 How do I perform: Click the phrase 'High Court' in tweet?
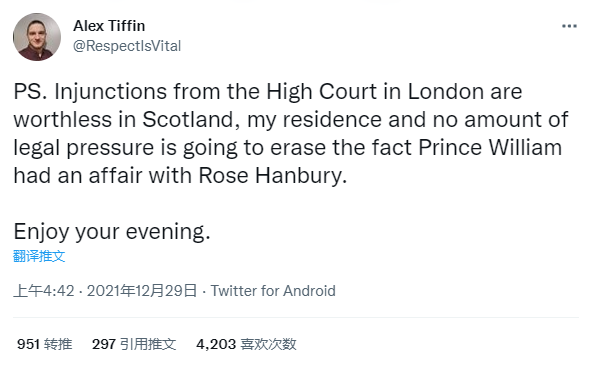click(322, 92)
